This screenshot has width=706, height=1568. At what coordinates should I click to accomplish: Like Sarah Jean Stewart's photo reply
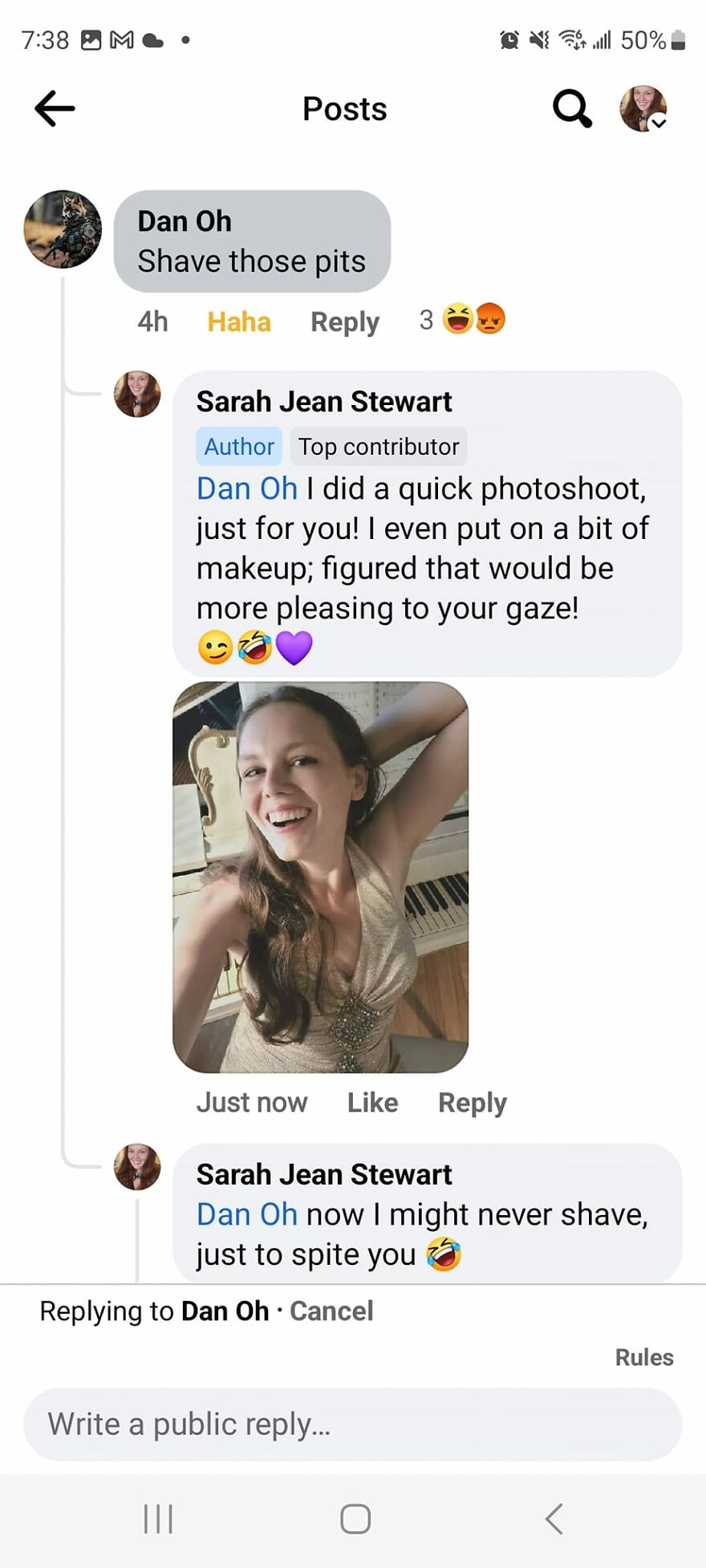(x=371, y=1102)
